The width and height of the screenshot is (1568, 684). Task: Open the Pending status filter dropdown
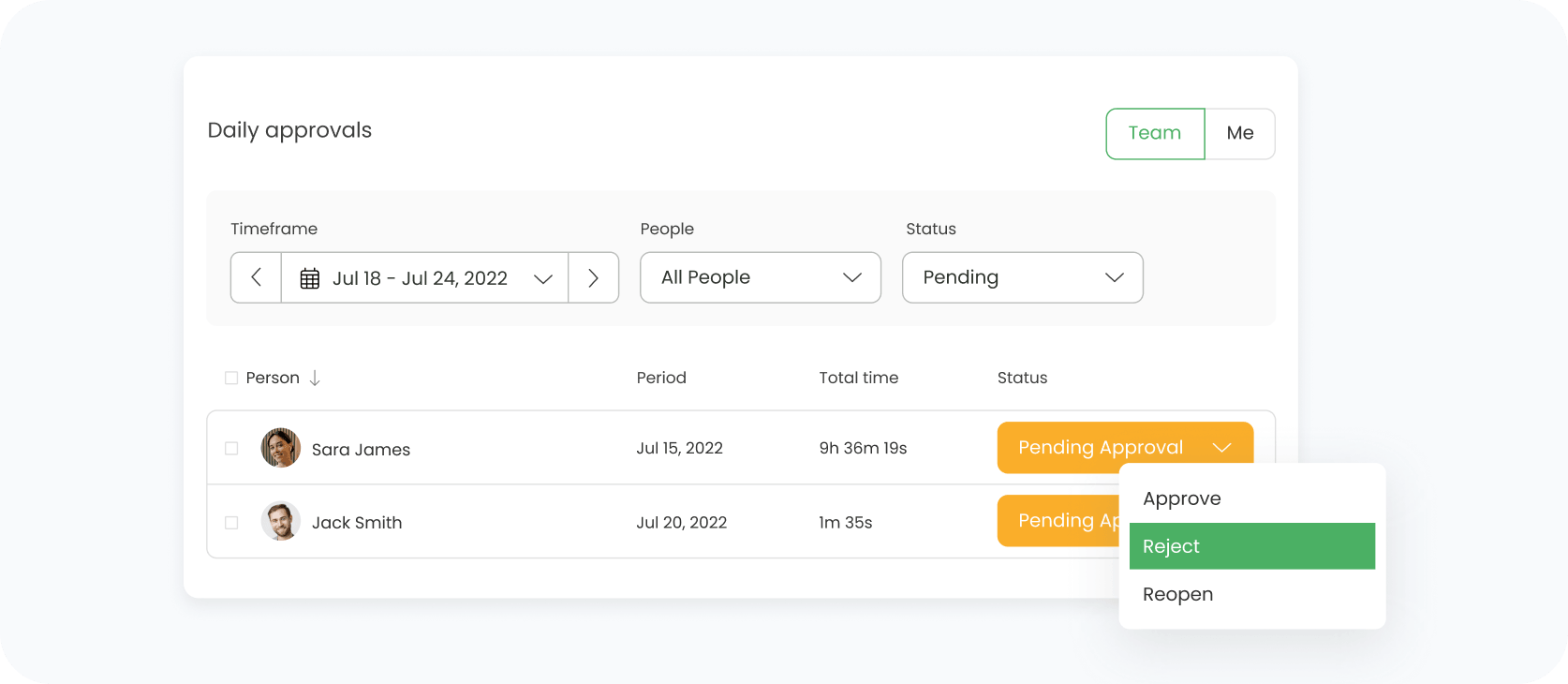[x=1022, y=277]
